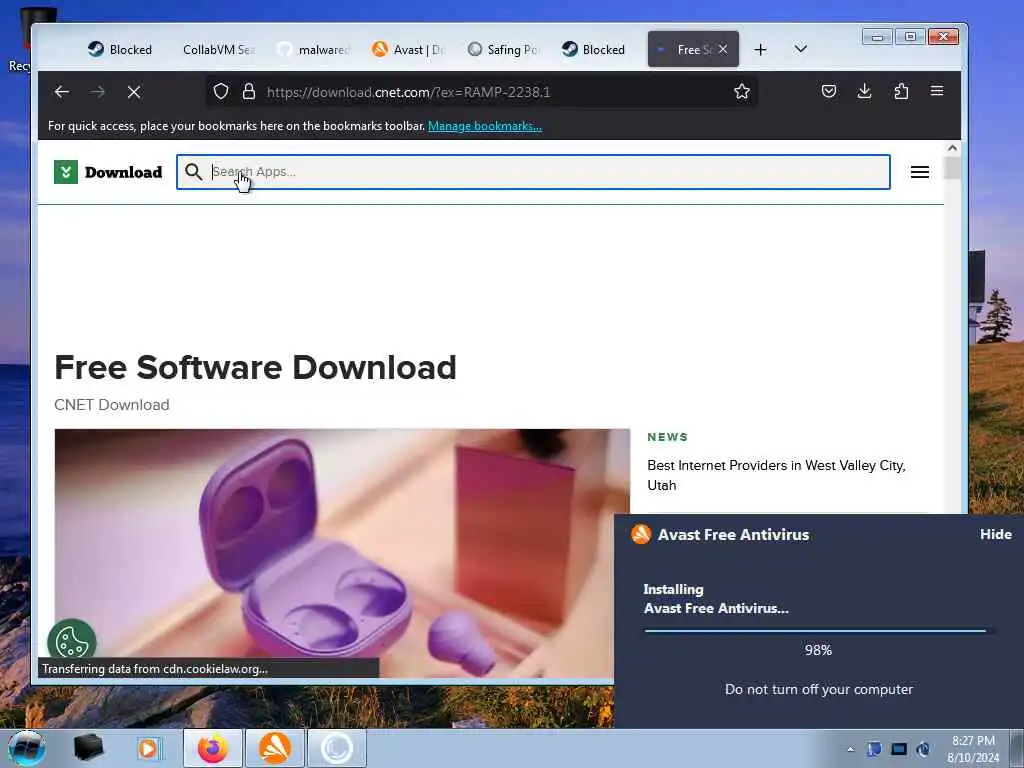This screenshot has width=1024, height=768.
Task: Open the Windows Start button
Action: coord(27,748)
